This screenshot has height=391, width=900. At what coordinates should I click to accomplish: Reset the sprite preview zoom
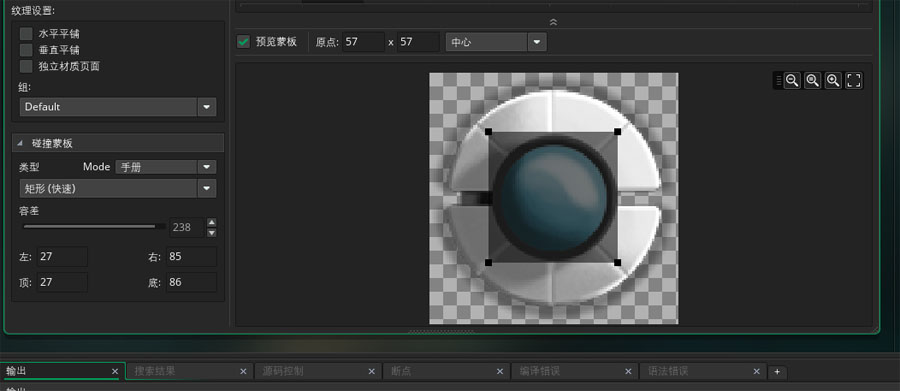[813, 80]
